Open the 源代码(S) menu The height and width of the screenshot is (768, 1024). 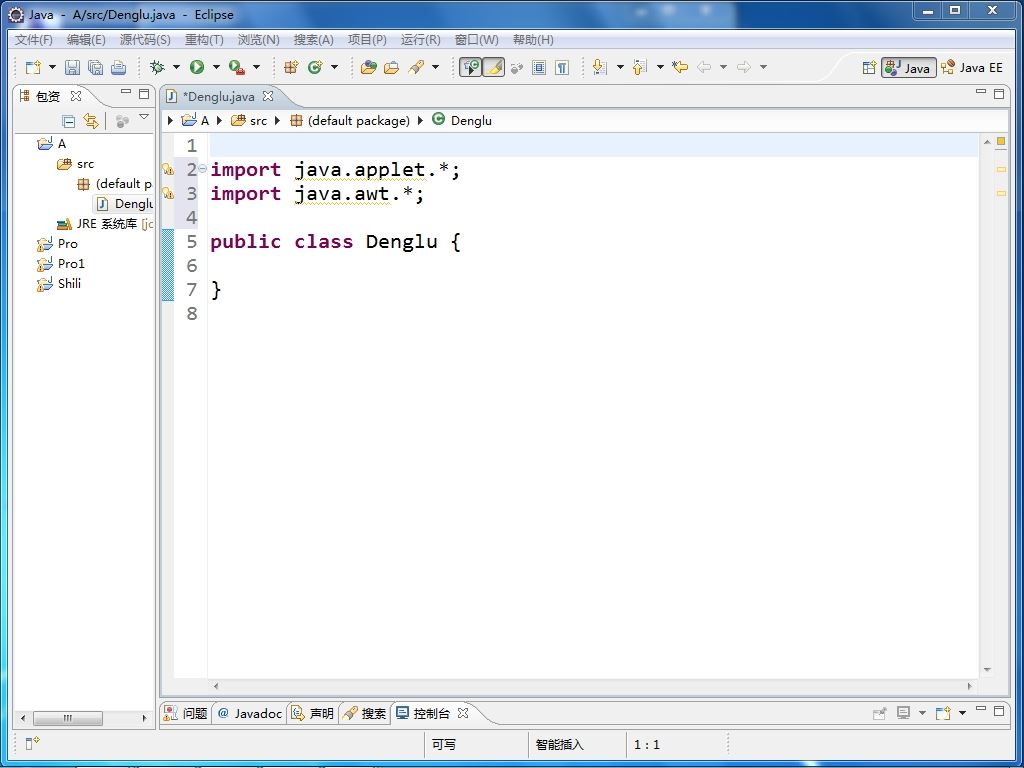coord(145,40)
